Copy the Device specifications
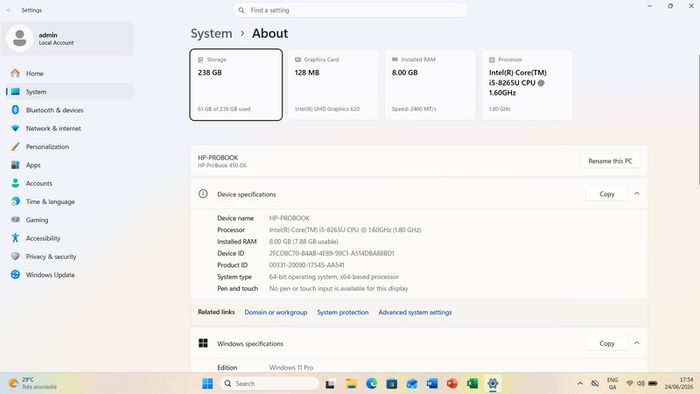 coord(607,194)
